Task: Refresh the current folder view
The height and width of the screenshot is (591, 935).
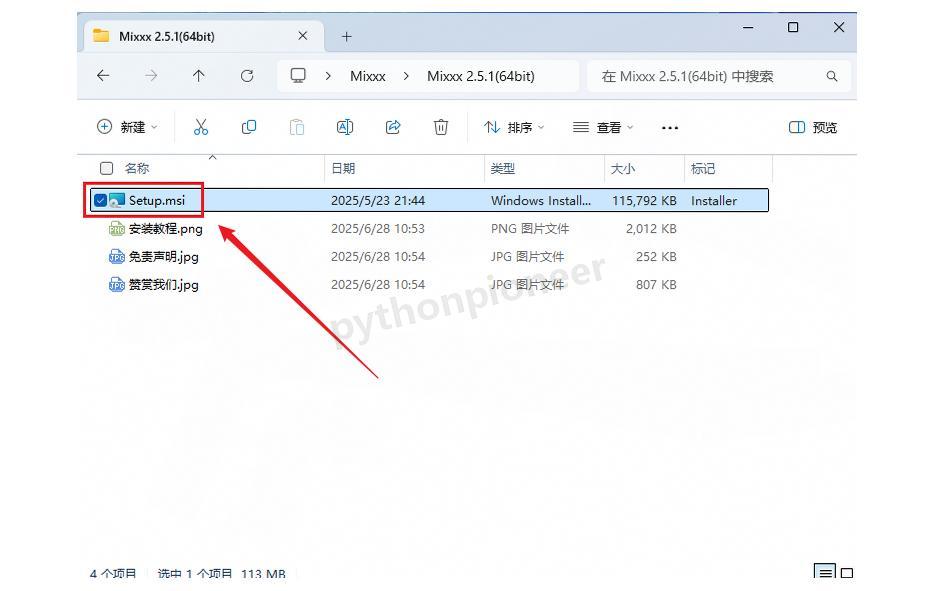Action: 247,76
